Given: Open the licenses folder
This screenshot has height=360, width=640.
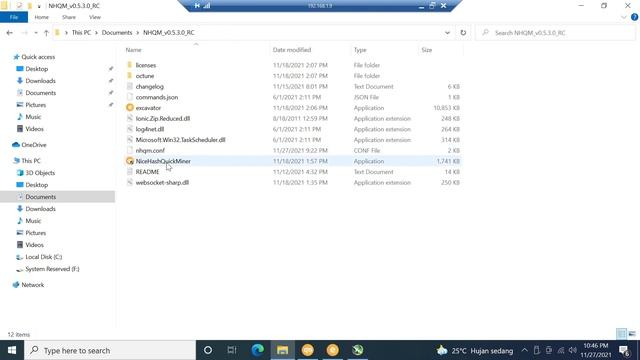Looking at the screenshot, I should 146,65.
